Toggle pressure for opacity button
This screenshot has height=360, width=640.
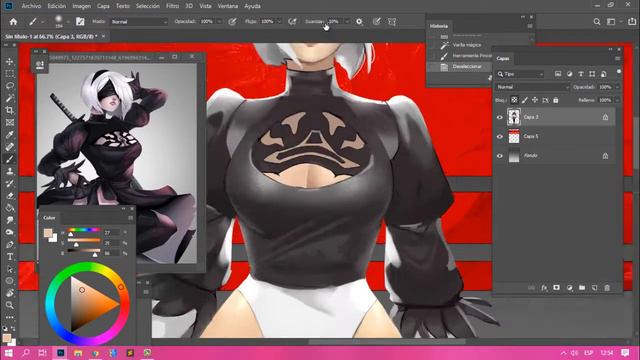(x=232, y=22)
